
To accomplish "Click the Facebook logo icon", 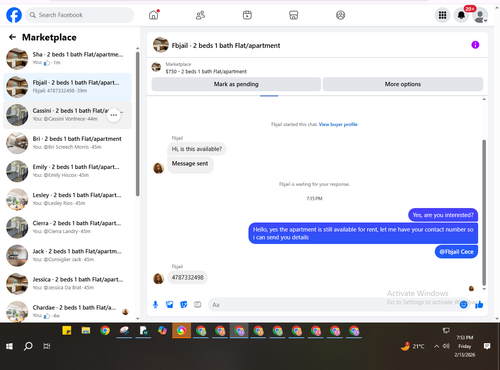I will (14, 15).
